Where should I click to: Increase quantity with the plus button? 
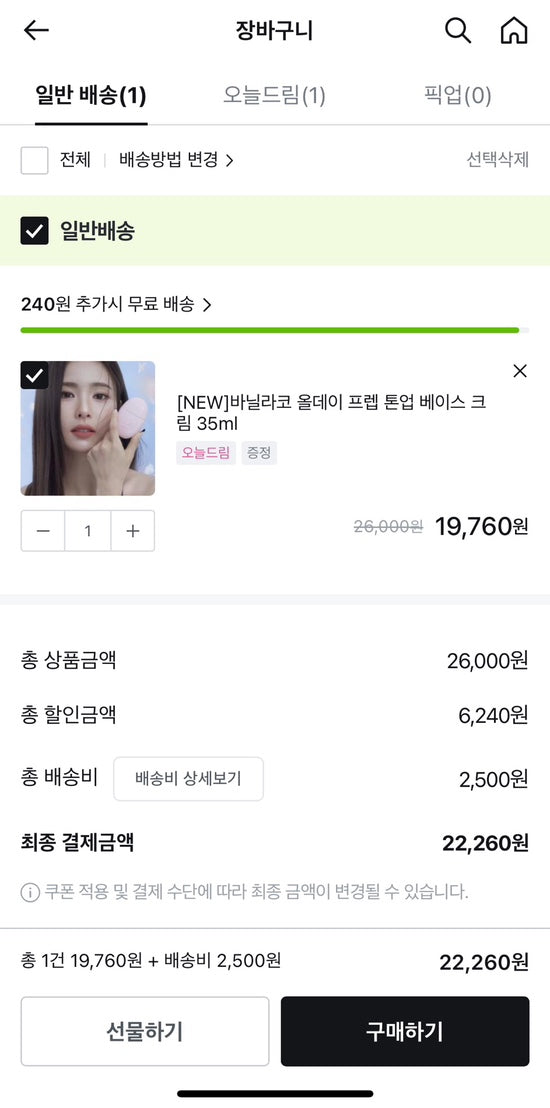click(x=132, y=531)
